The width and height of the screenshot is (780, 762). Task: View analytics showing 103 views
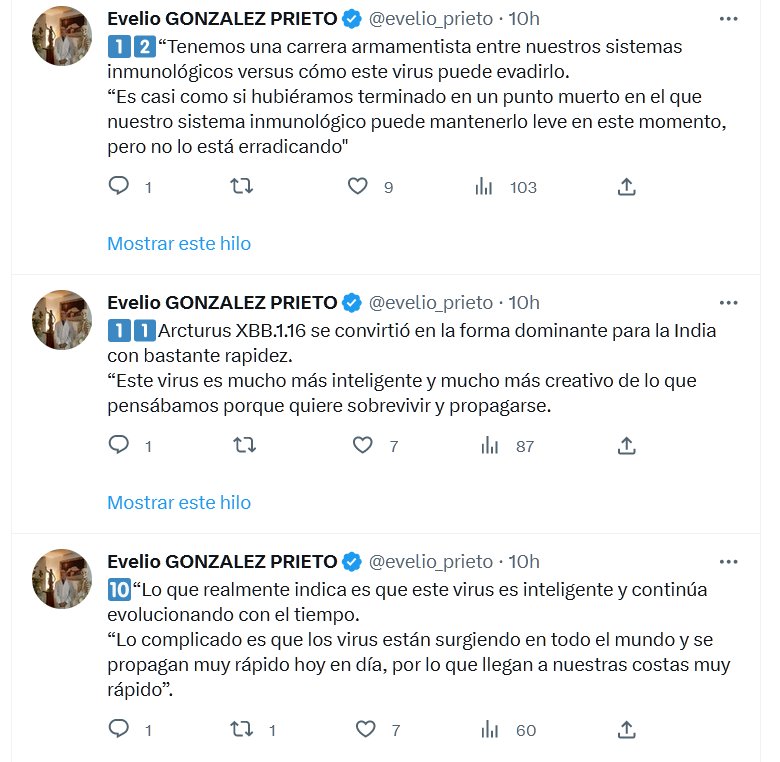[x=485, y=186]
